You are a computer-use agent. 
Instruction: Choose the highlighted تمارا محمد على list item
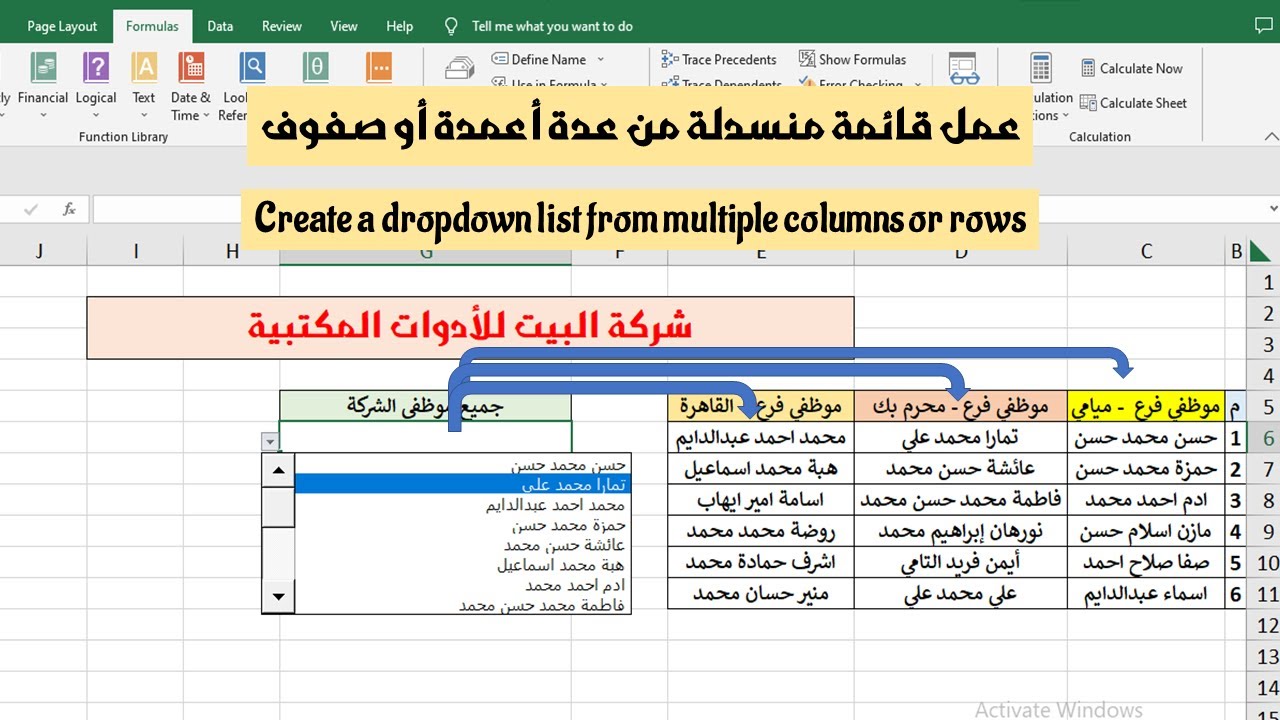point(463,484)
